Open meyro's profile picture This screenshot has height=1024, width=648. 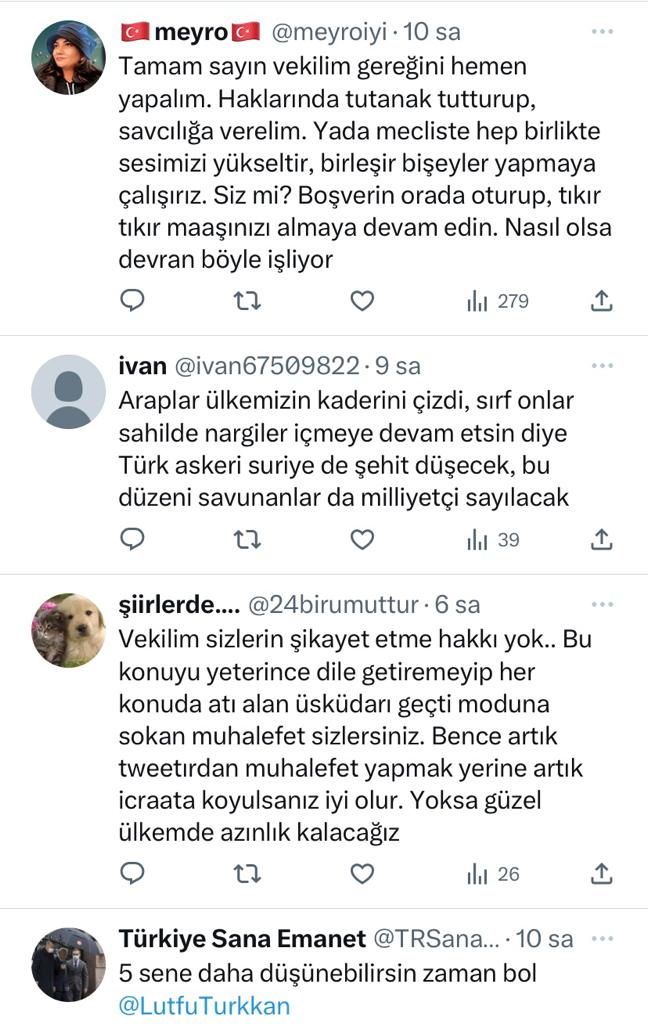68,58
